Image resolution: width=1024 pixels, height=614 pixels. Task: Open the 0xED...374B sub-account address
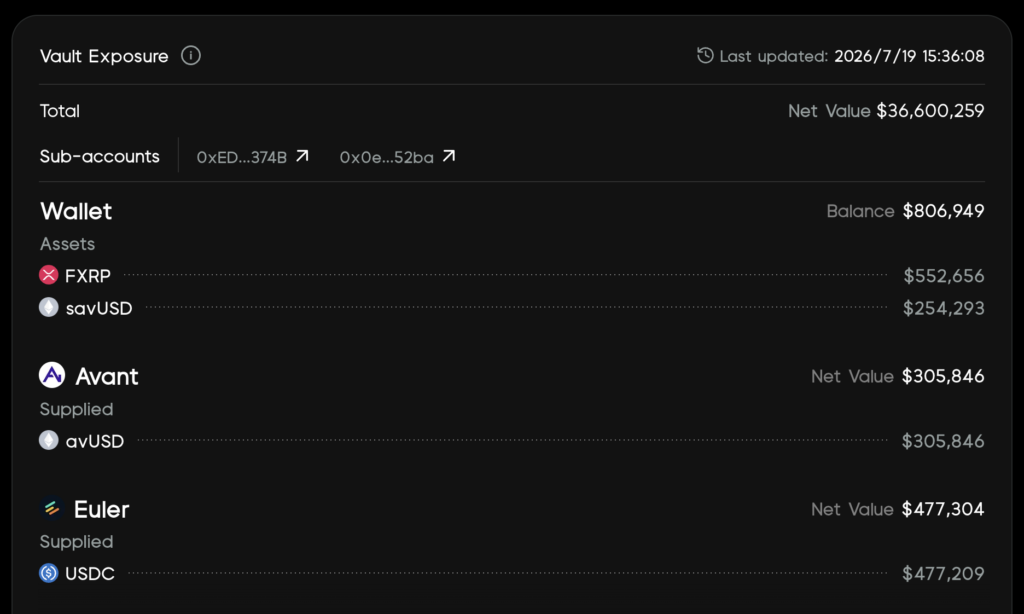[242, 157]
